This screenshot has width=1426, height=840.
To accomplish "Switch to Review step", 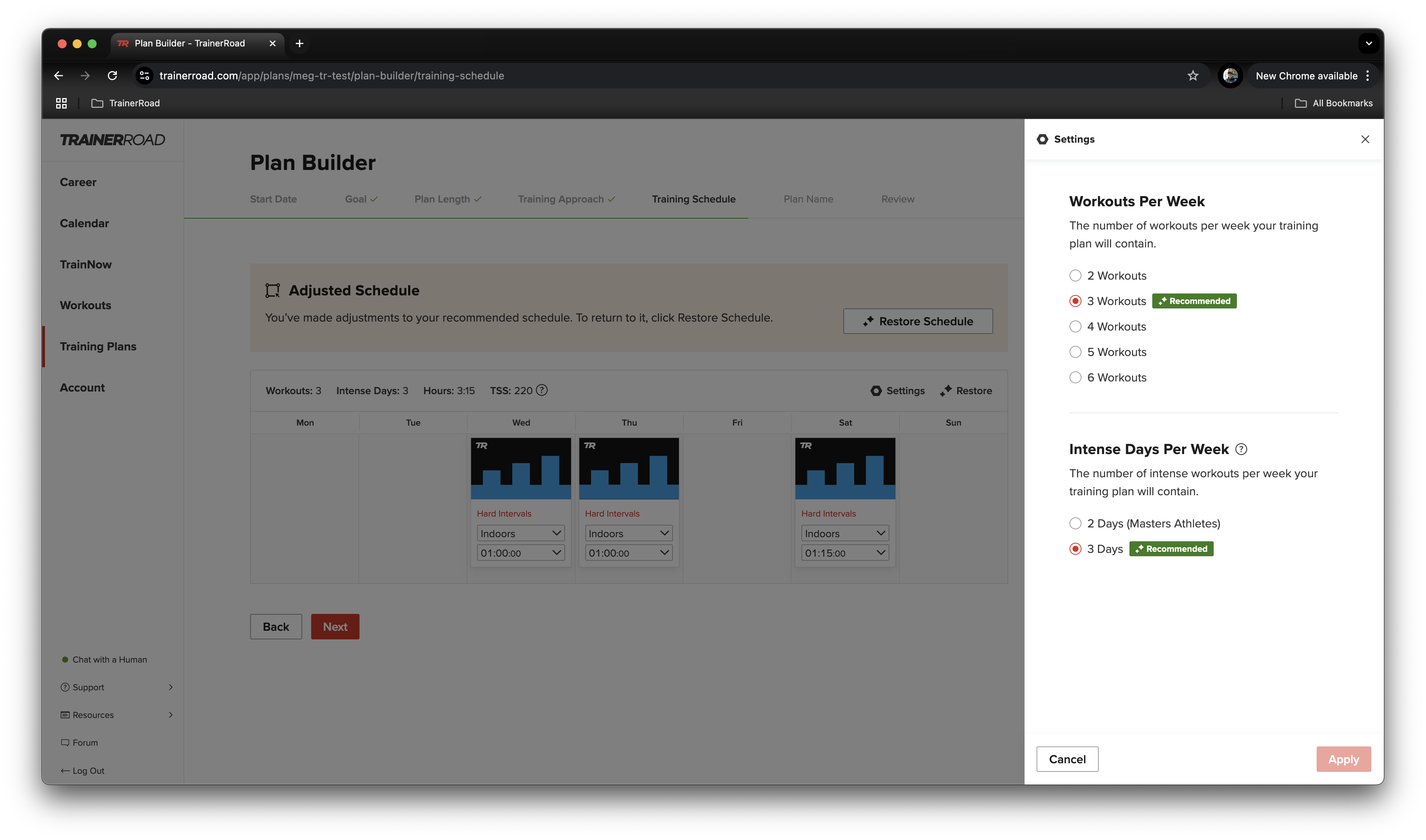I will pos(898,199).
